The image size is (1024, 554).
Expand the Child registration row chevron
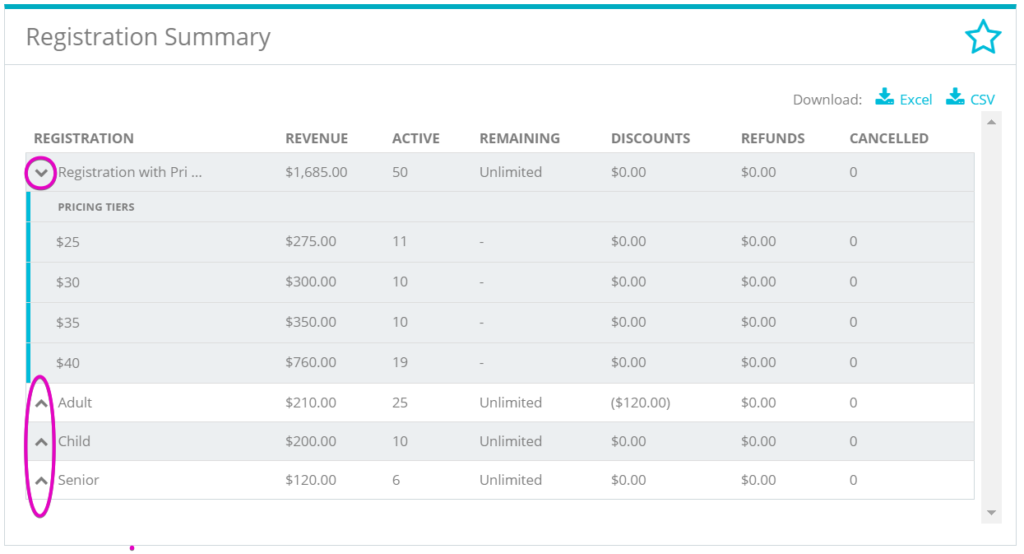[41, 442]
